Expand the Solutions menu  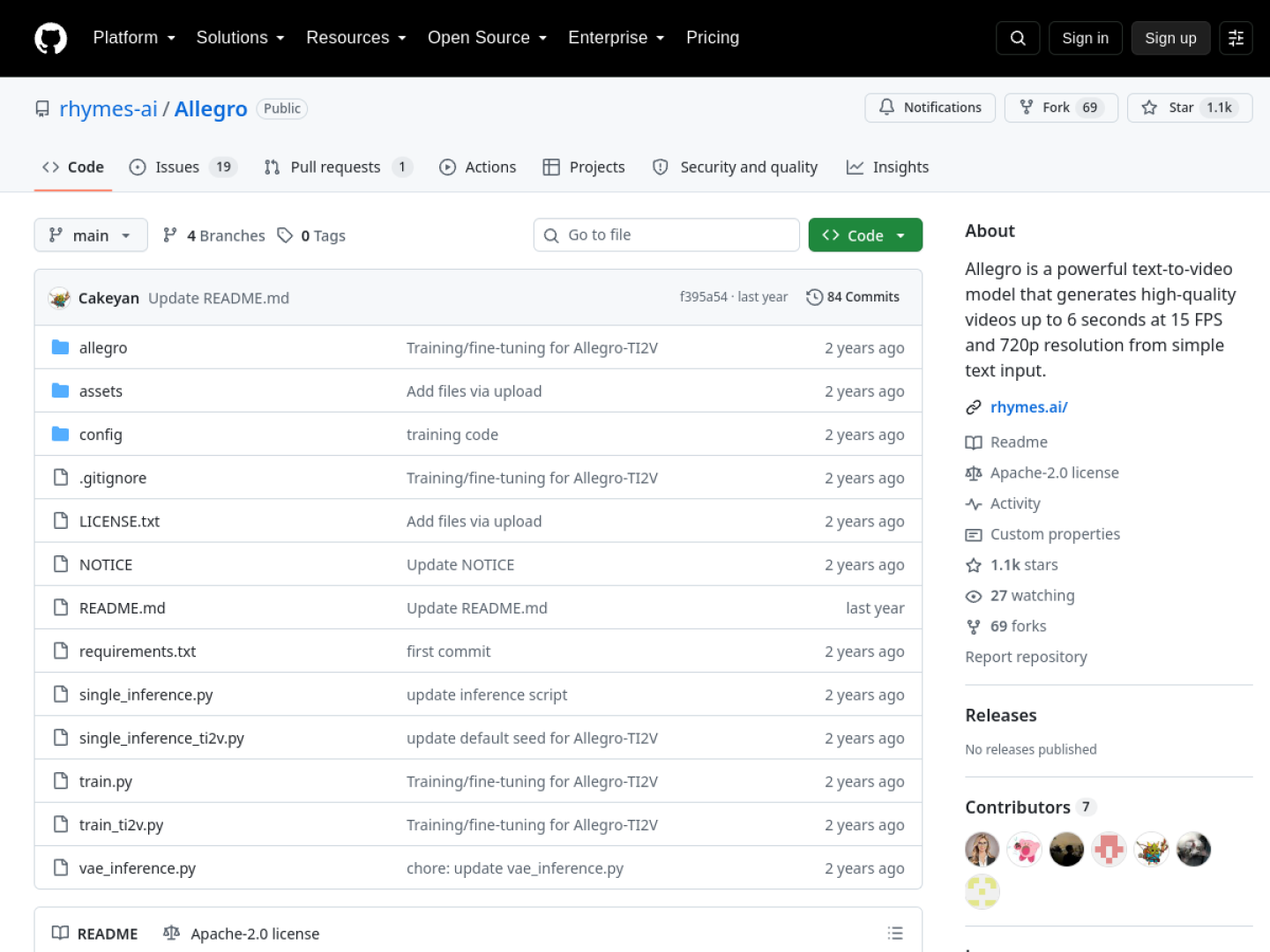pyautogui.click(x=240, y=38)
